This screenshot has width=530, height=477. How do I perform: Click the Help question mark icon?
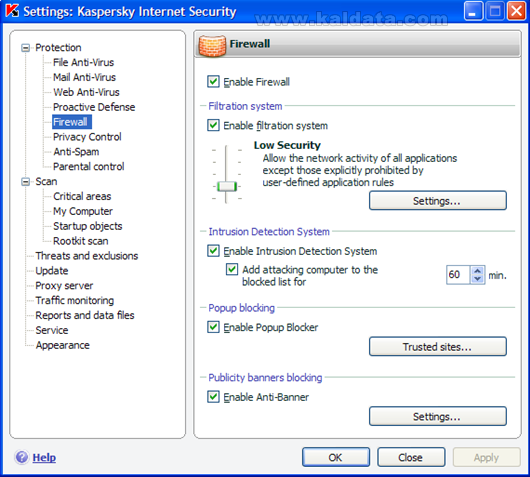pyautogui.click(x=22, y=457)
